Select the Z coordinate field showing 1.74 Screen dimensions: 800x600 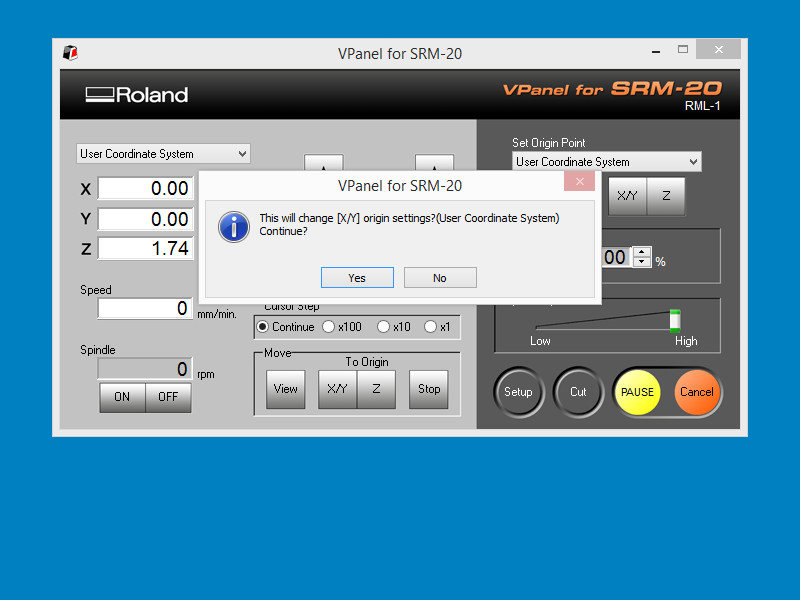tap(145, 248)
